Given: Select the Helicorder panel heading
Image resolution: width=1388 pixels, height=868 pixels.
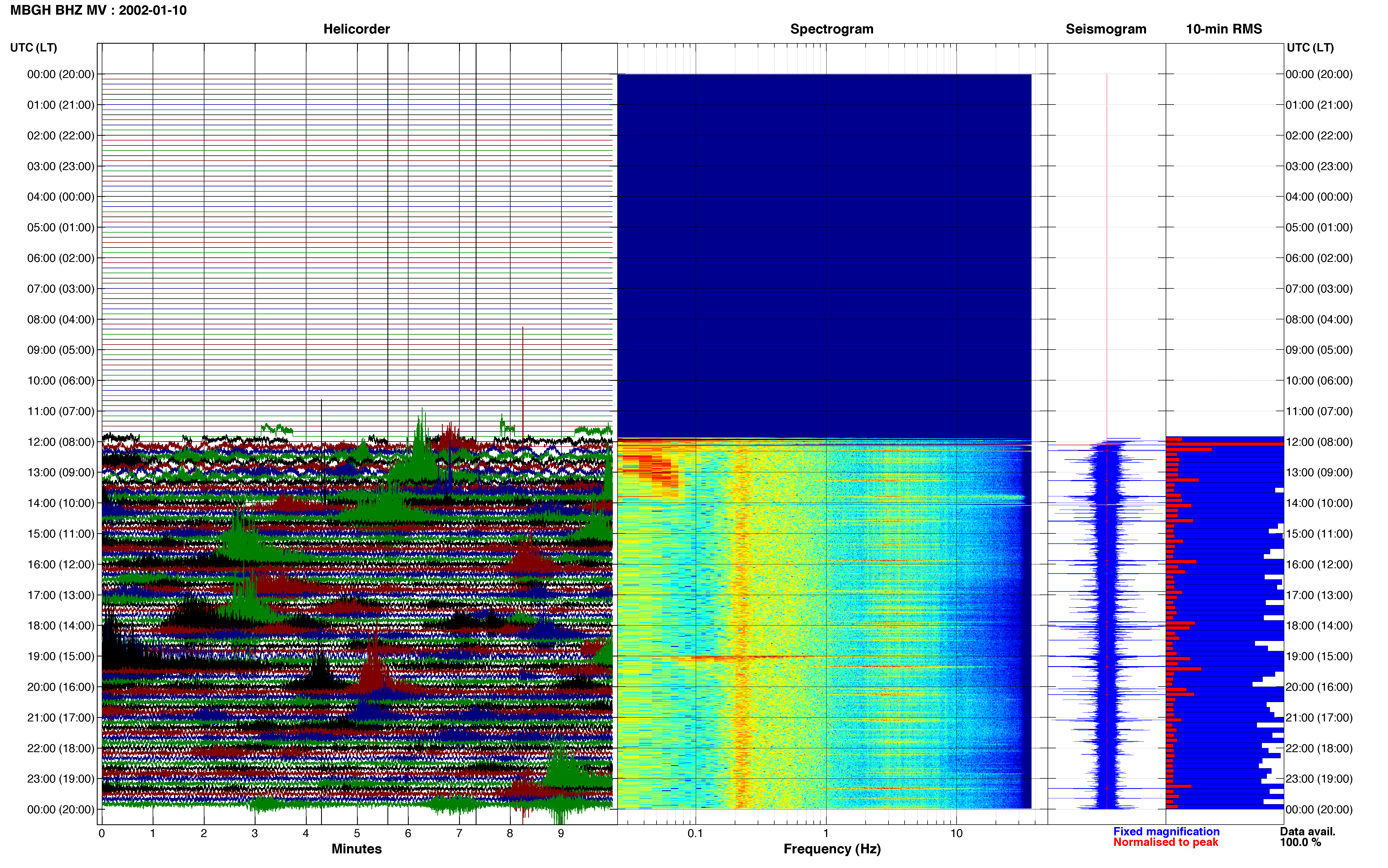Looking at the screenshot, I should pos(356,29).
